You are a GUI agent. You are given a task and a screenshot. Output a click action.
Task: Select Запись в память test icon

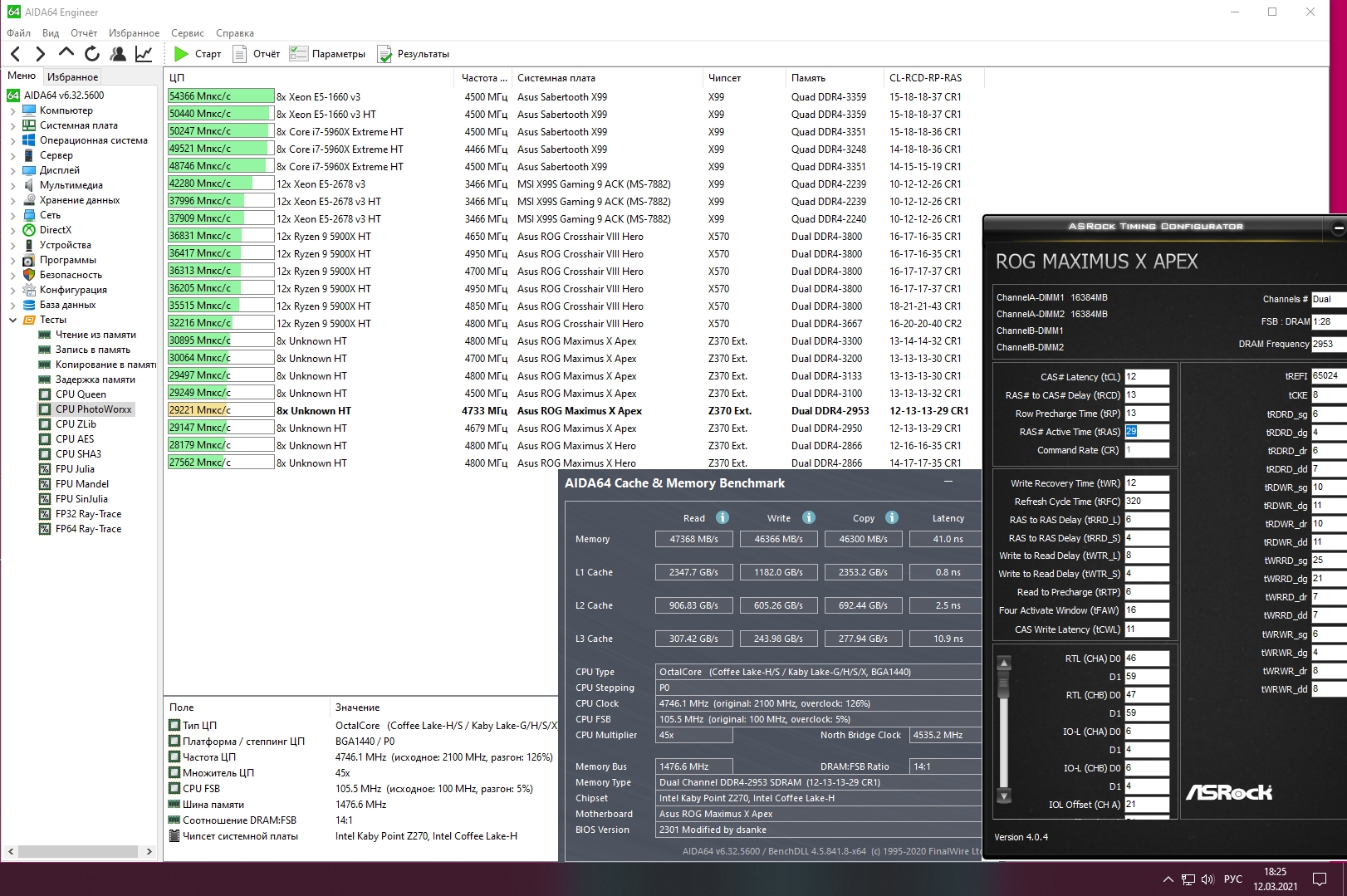(x=45, y=350)
